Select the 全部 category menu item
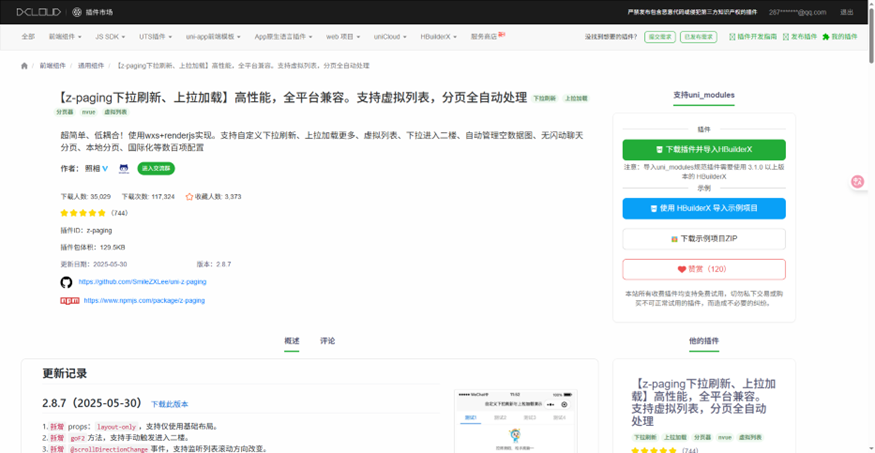The height and width of the screenshot is (453, 875). tap(28, 36)
